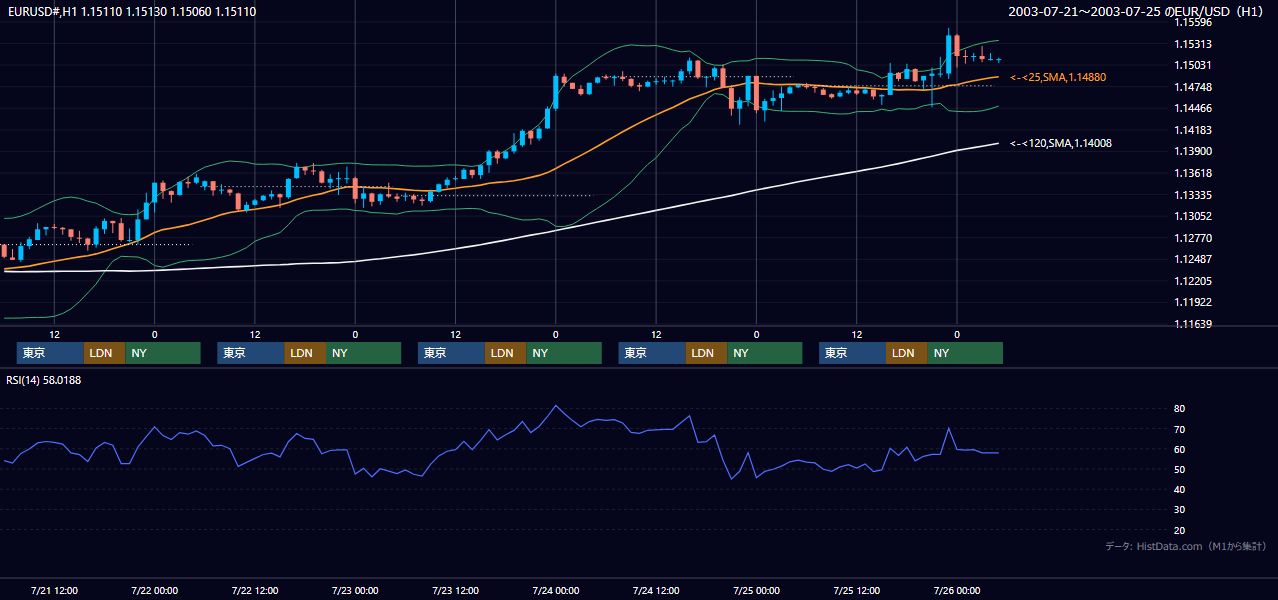
Task: Select the 25 SMA label reading 1.14880
Action: (x=1058, y=77)
